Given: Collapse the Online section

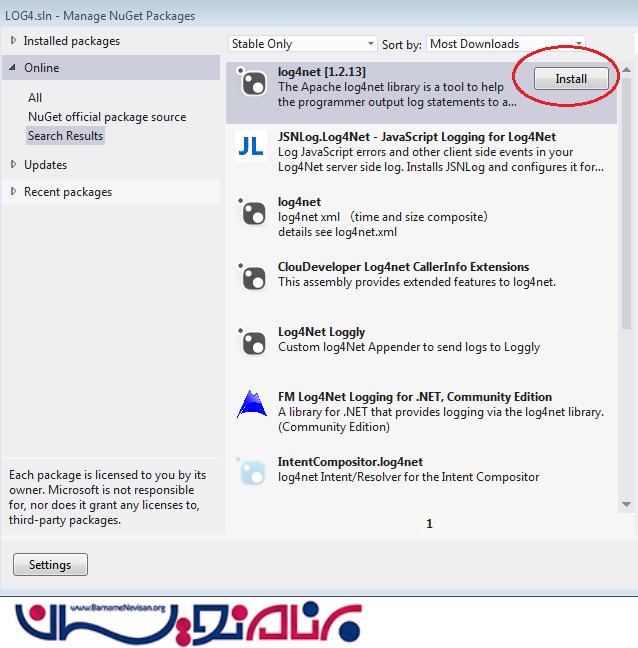Looking at the screenshot, I should [x=12, y=67].
